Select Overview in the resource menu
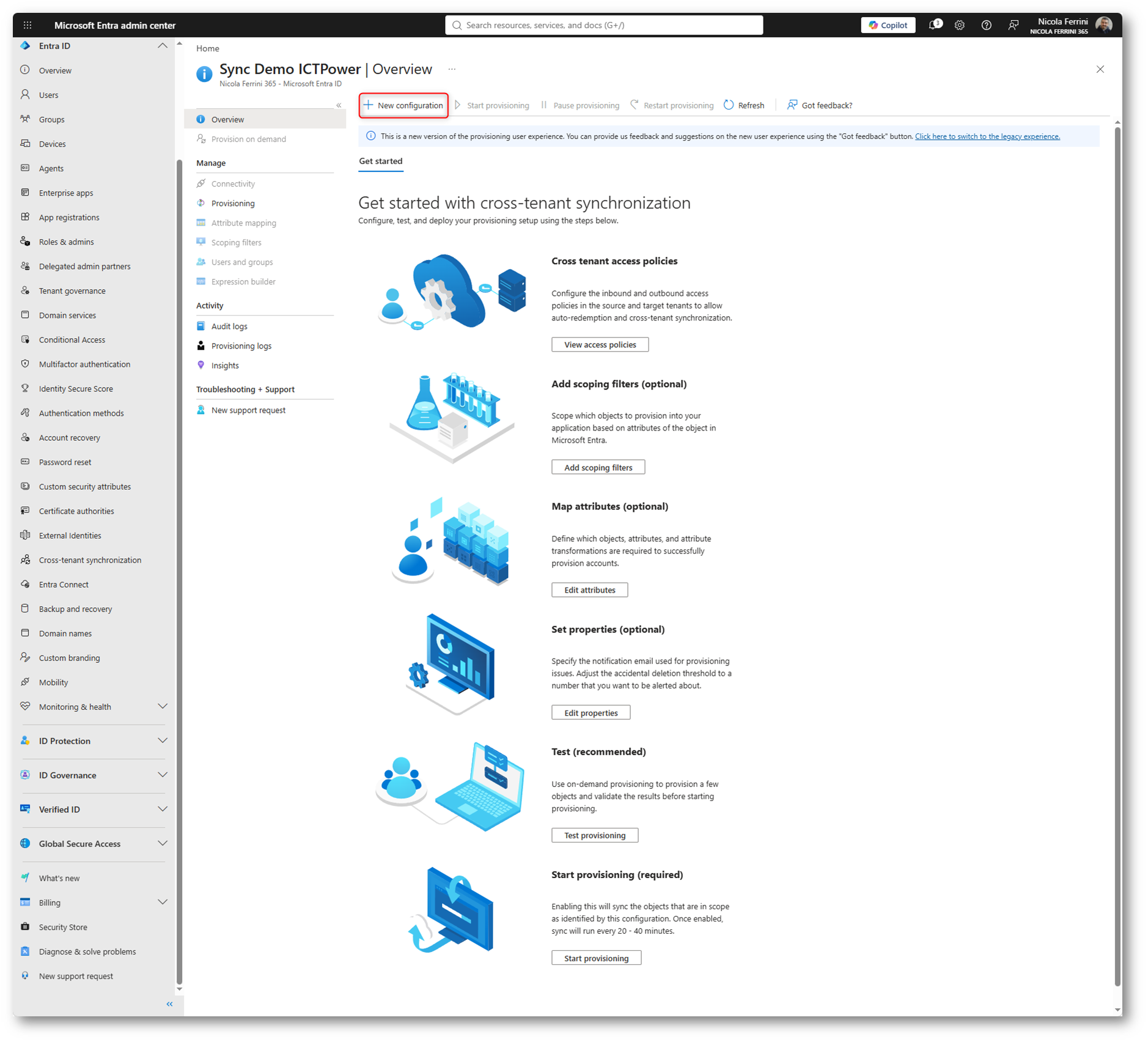The image size is (1148, 1042). click(x=265, y=119)
